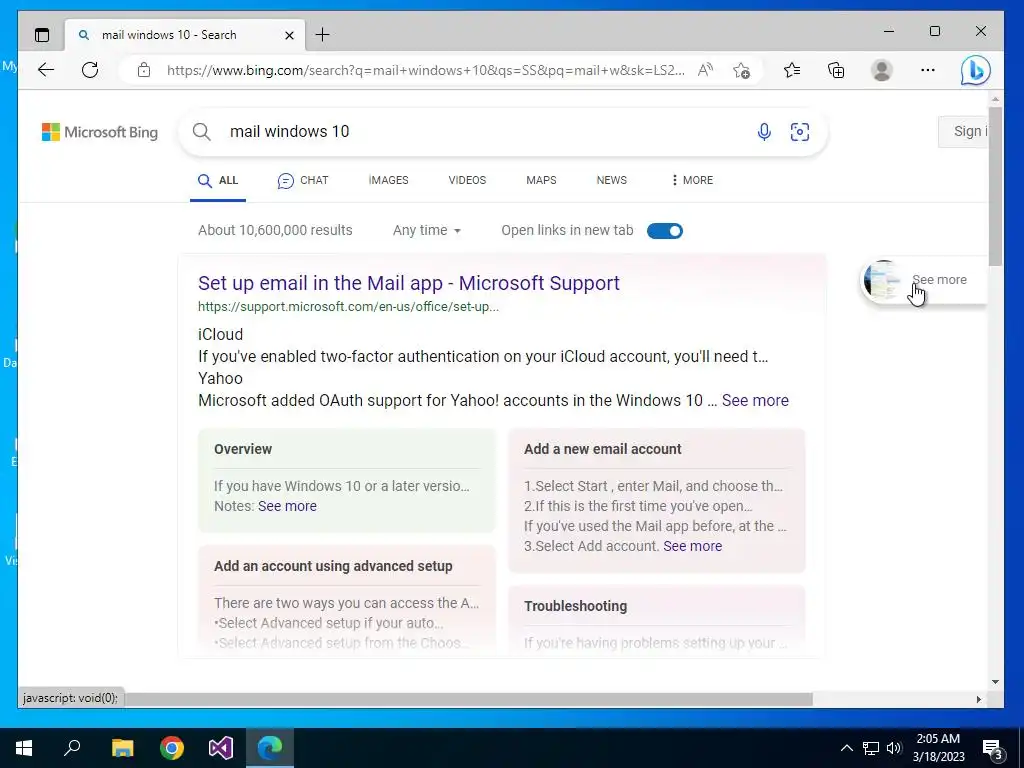Viewport: 1024px width, 768px height.
Task: Switch to the VIDEOS tab
Action: (467, 180)
